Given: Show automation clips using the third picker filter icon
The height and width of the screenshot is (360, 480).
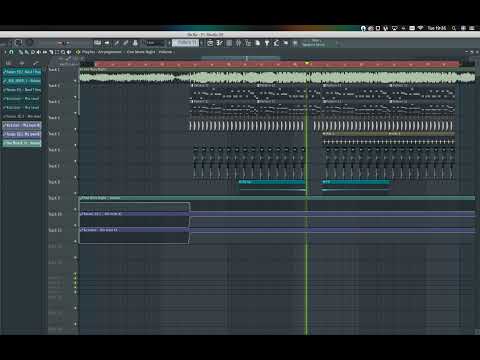Looking at the screenshot, I should pos(35,63).
